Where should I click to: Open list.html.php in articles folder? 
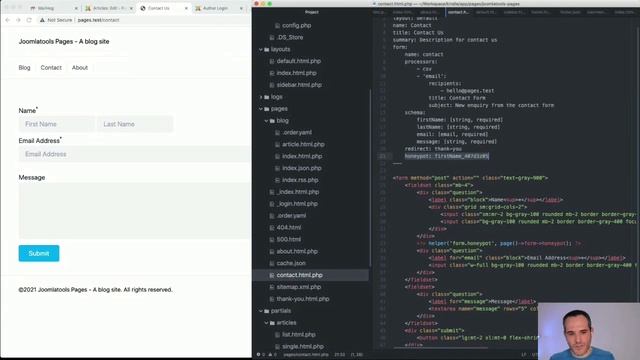click(x=298, y=335)
